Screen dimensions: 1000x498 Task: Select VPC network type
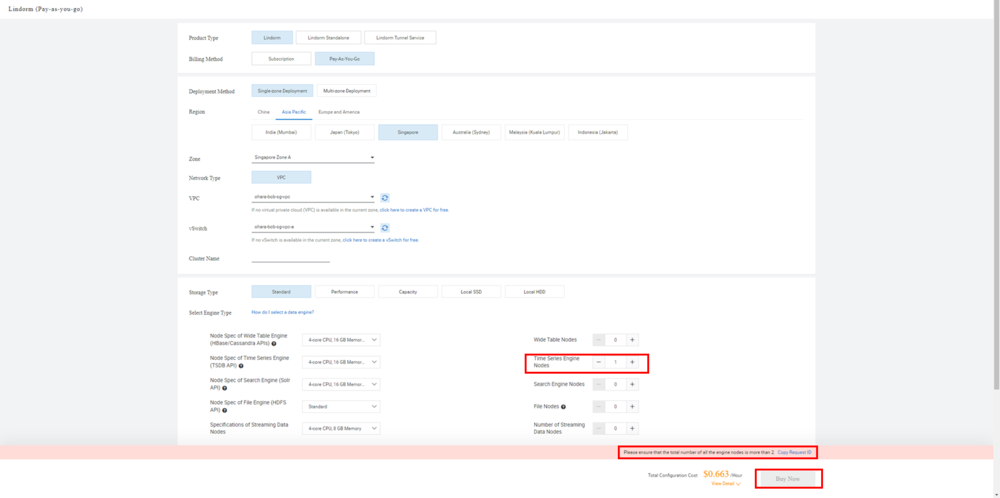tap(281, 178)
